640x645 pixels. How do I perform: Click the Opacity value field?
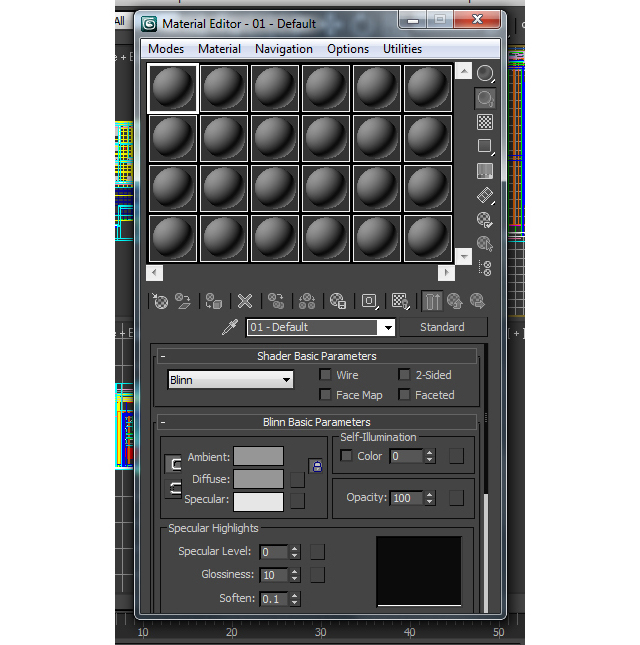[x=406, y=498]
